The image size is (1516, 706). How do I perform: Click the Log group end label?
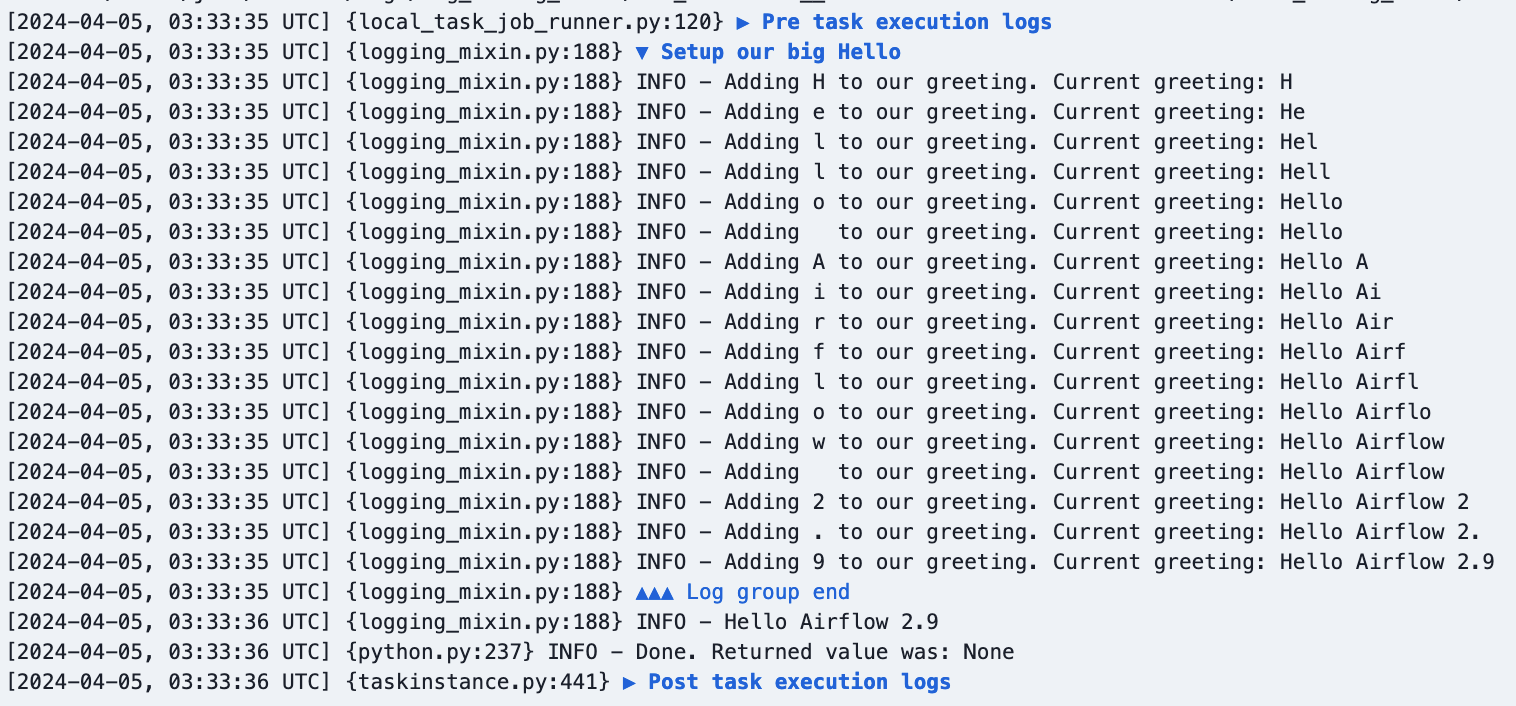pos(767,592)
